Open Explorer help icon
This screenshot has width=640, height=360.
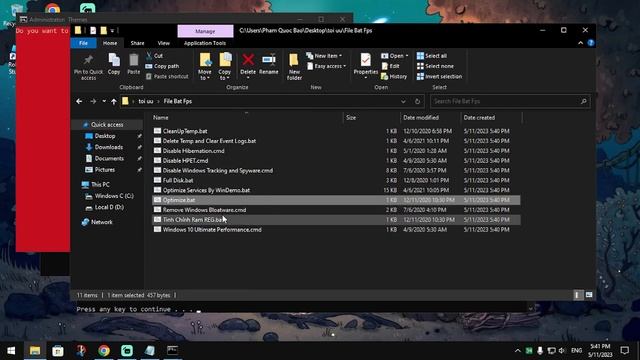pyautogui.click(x=591, y=43)
